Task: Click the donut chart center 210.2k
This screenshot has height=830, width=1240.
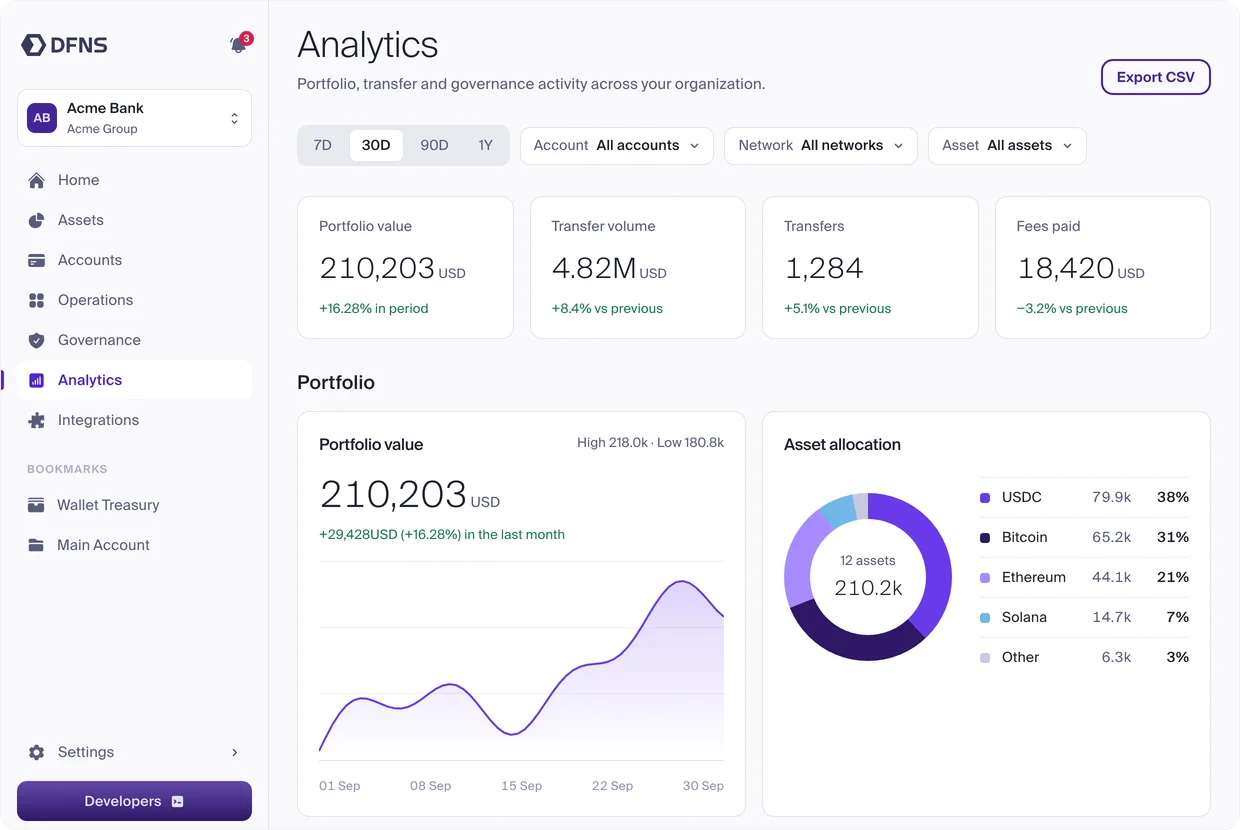Action: tap(868, 588)
